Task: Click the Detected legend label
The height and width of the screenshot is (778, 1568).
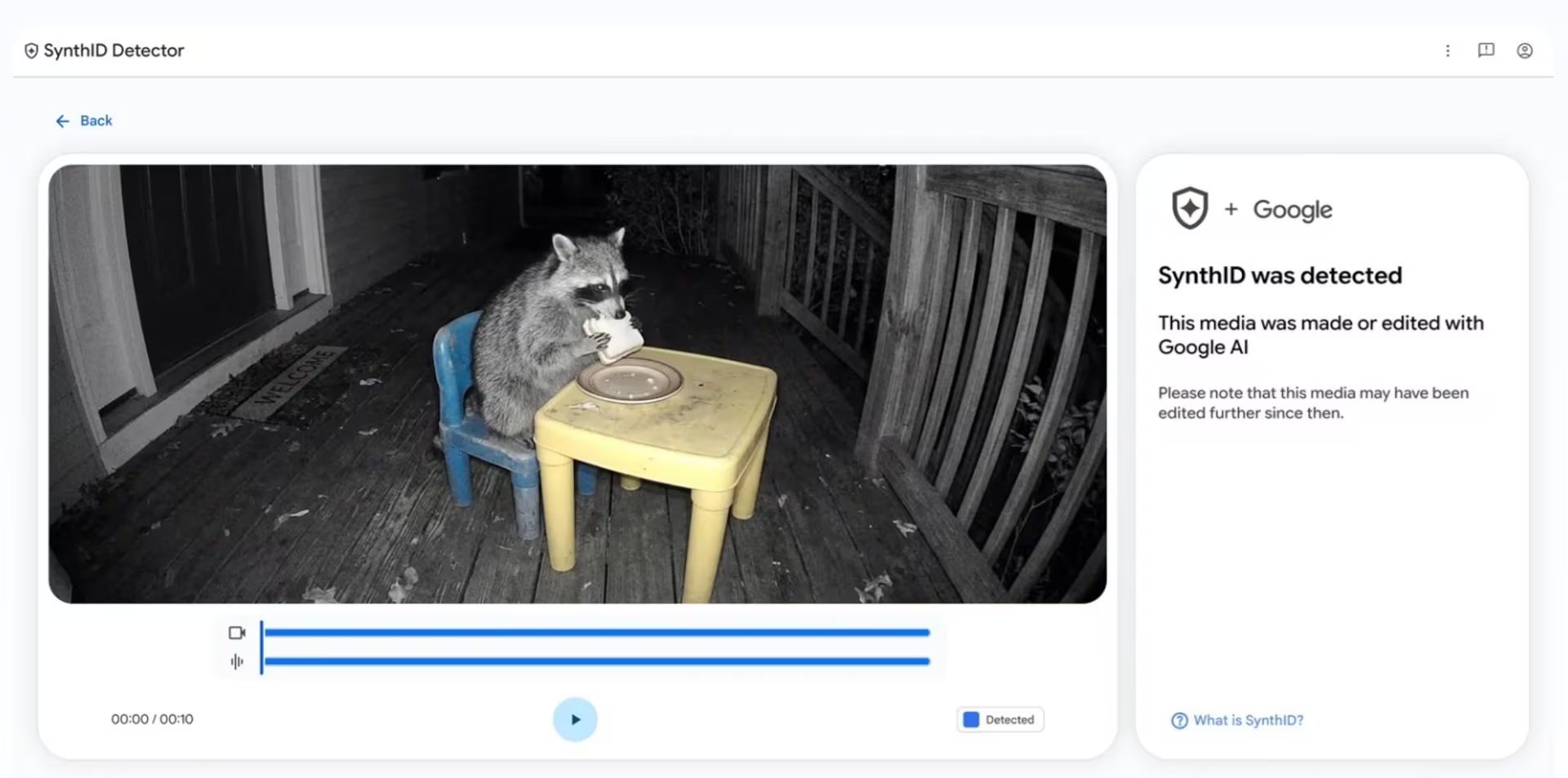Action: [x=1009, y=719]
